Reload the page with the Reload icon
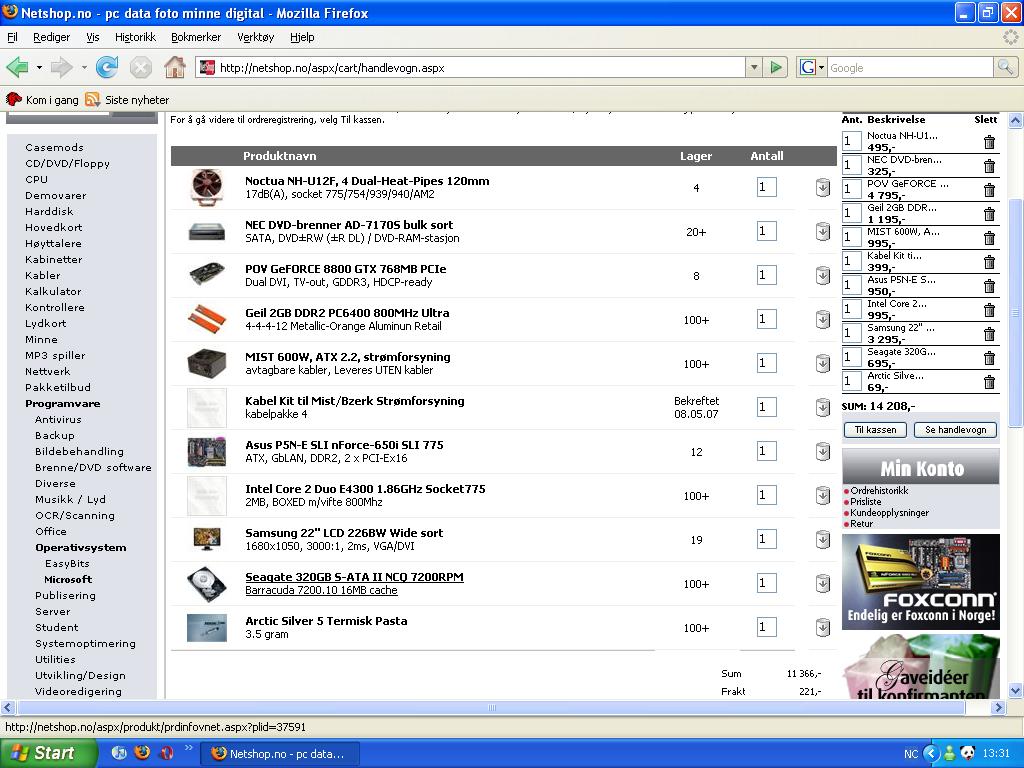 click(x=106, y=67)
